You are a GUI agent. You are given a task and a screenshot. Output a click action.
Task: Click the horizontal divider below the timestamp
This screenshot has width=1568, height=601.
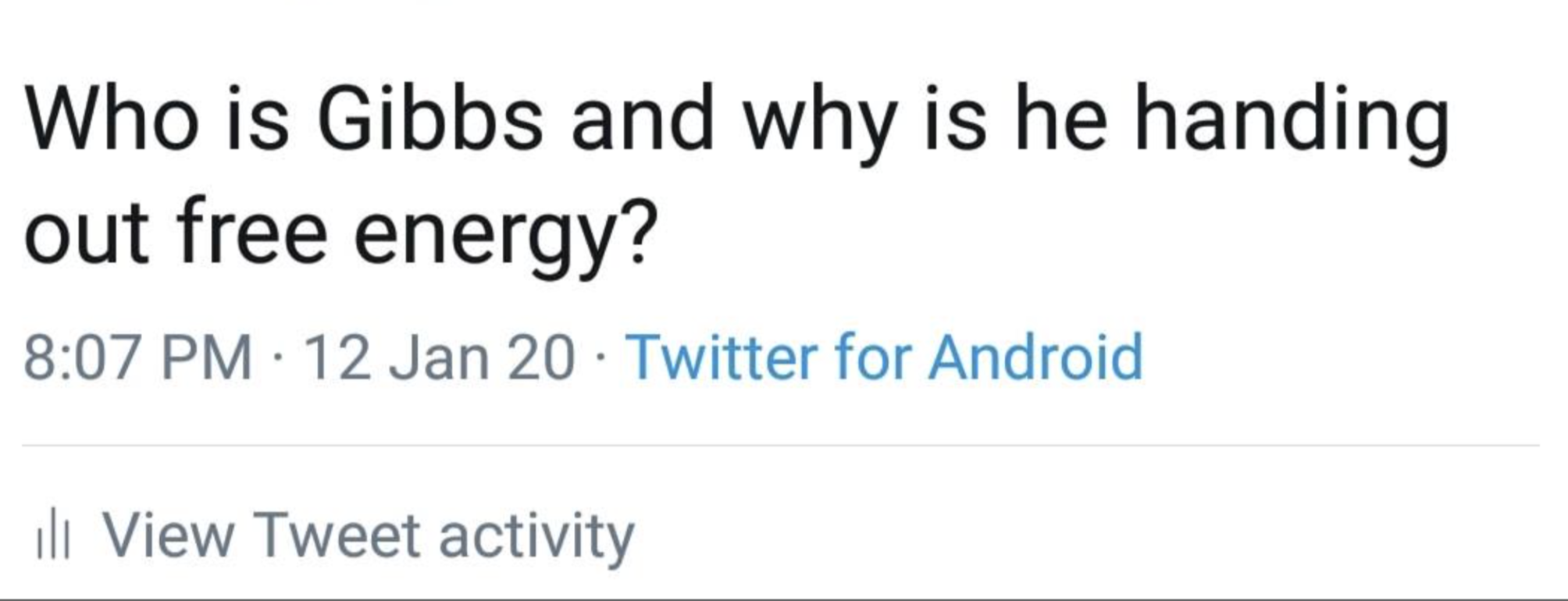tap(781, 446)
